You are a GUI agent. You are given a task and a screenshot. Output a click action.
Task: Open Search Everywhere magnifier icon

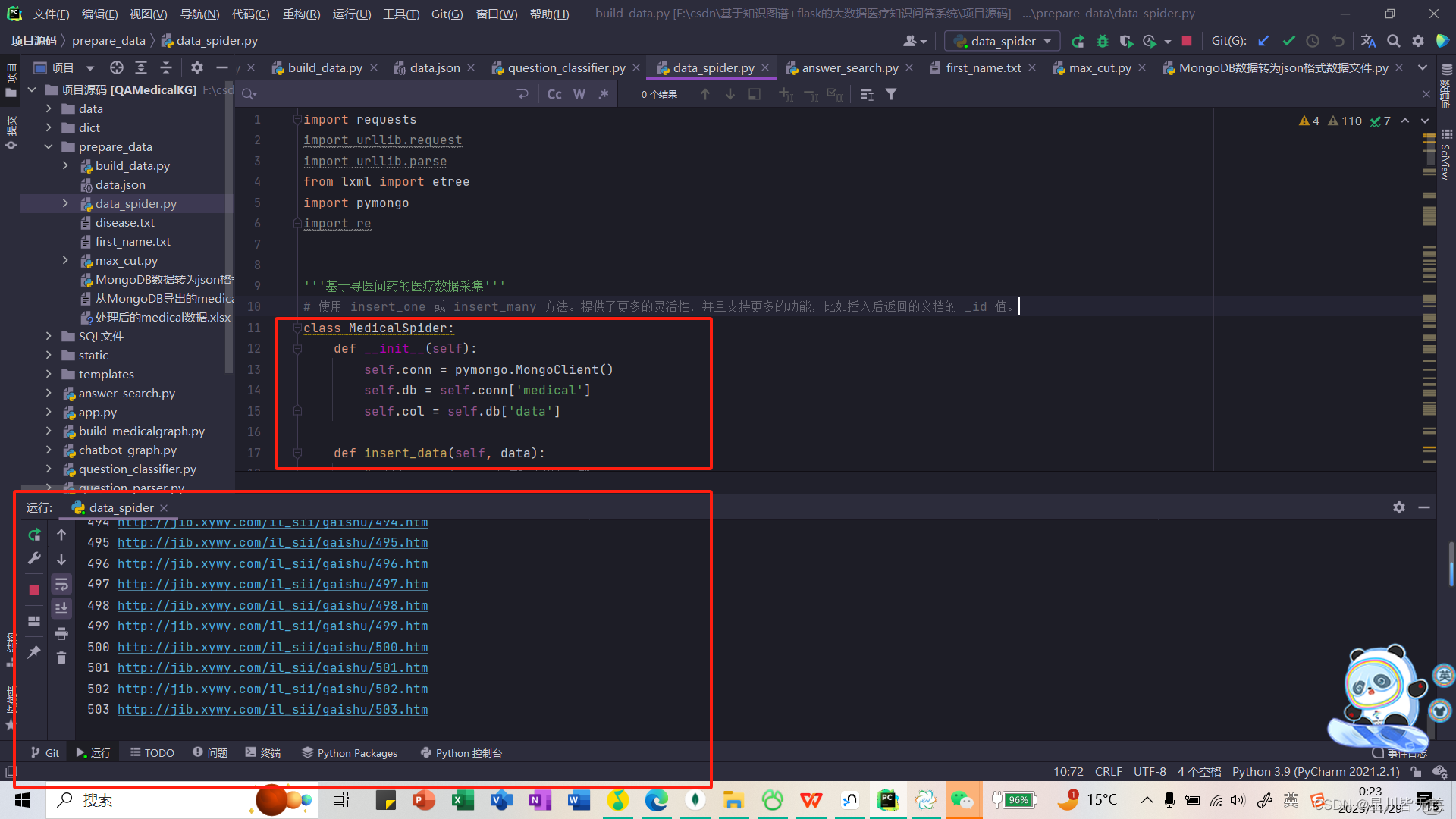pyautogui.click(x=1393, y=41)
